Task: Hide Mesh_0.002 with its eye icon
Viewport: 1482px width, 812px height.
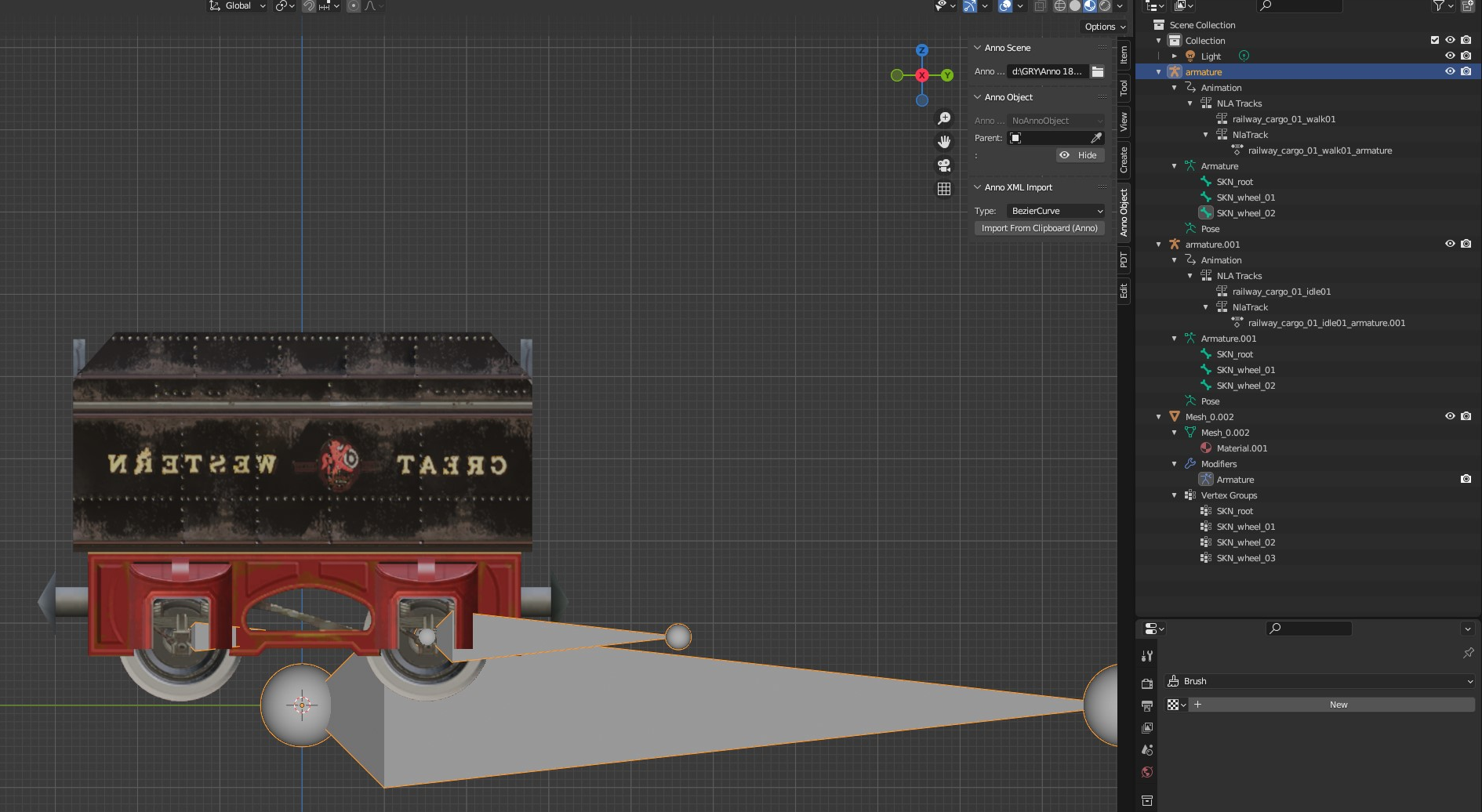Action: 1450,416
